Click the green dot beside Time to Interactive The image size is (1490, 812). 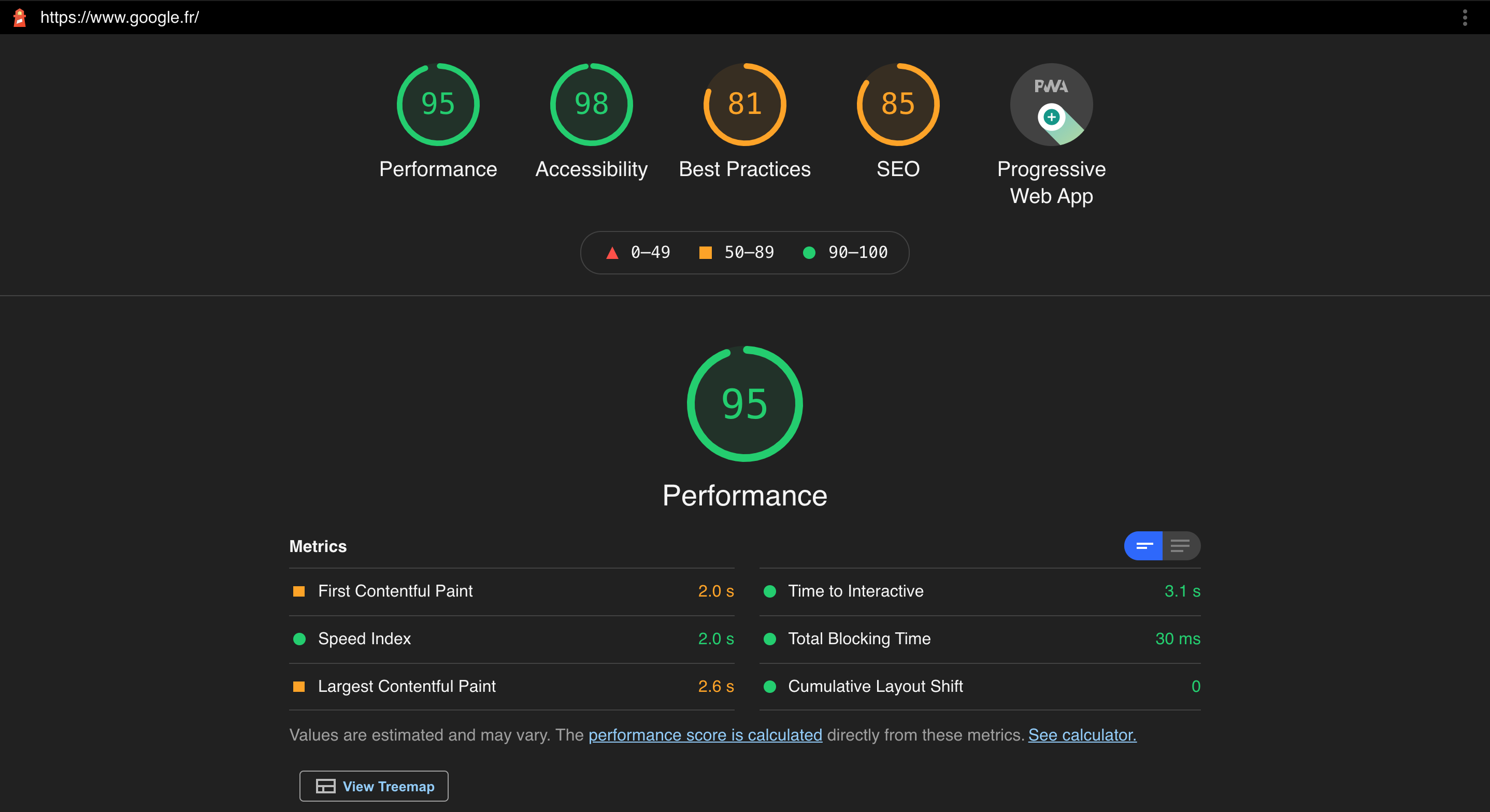coord(769,591)
